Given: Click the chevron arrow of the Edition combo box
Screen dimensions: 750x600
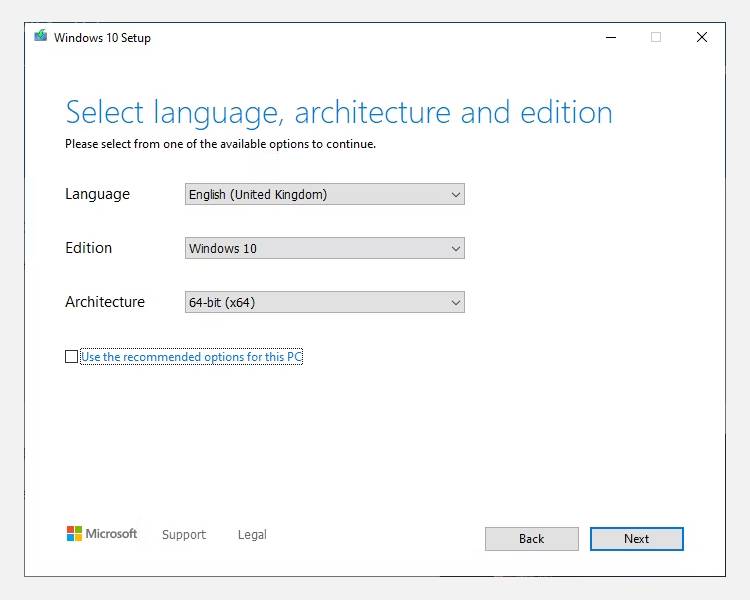Looking at the screenshot, I should click(x=456, y=248).
